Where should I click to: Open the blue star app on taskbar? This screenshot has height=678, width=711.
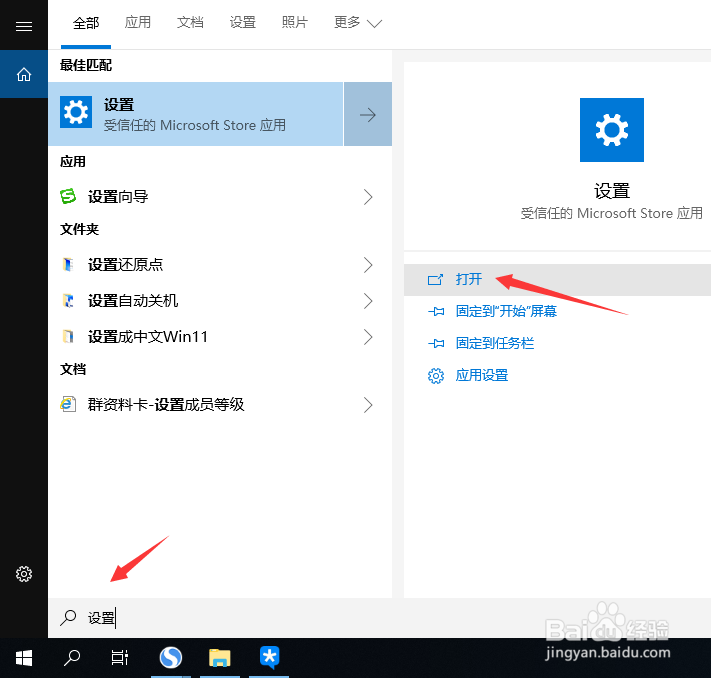(x=269, y=658)
